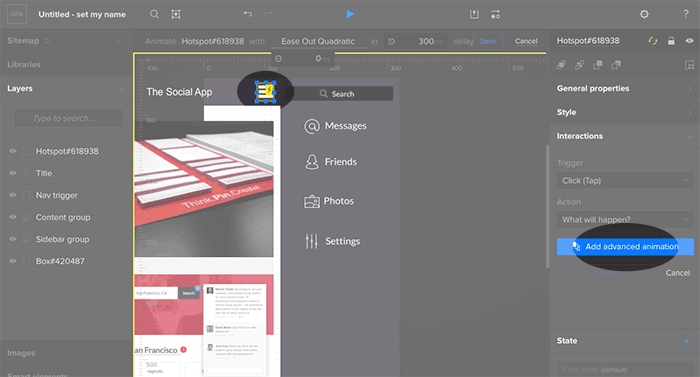Expand the Libraries panel
Screen dimensions: 700x377
pyautogui.click(x=122, y=65)
